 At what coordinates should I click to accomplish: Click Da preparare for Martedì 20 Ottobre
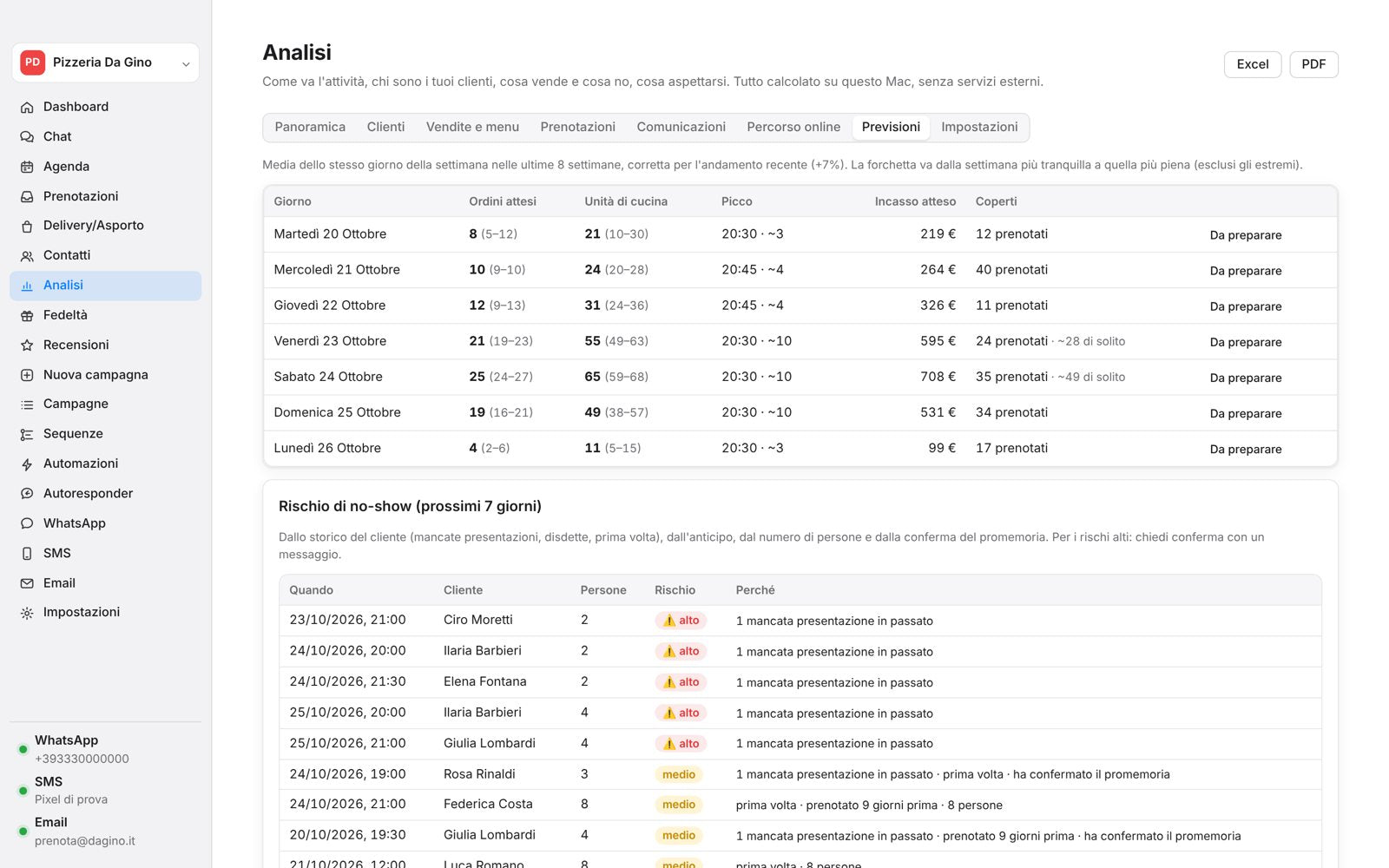click(x=1246, y=235)
